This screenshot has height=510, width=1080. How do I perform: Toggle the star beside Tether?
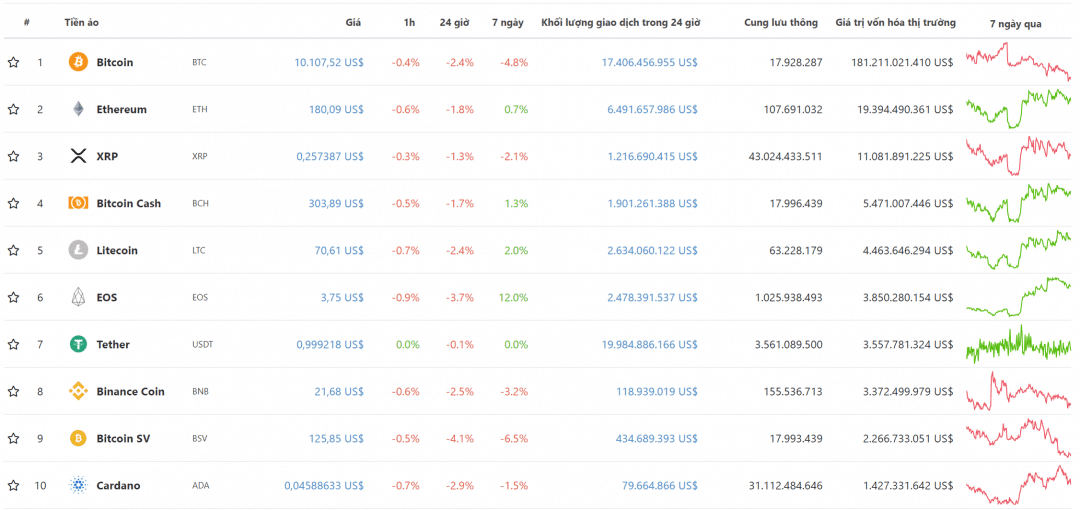pos(13,345)
